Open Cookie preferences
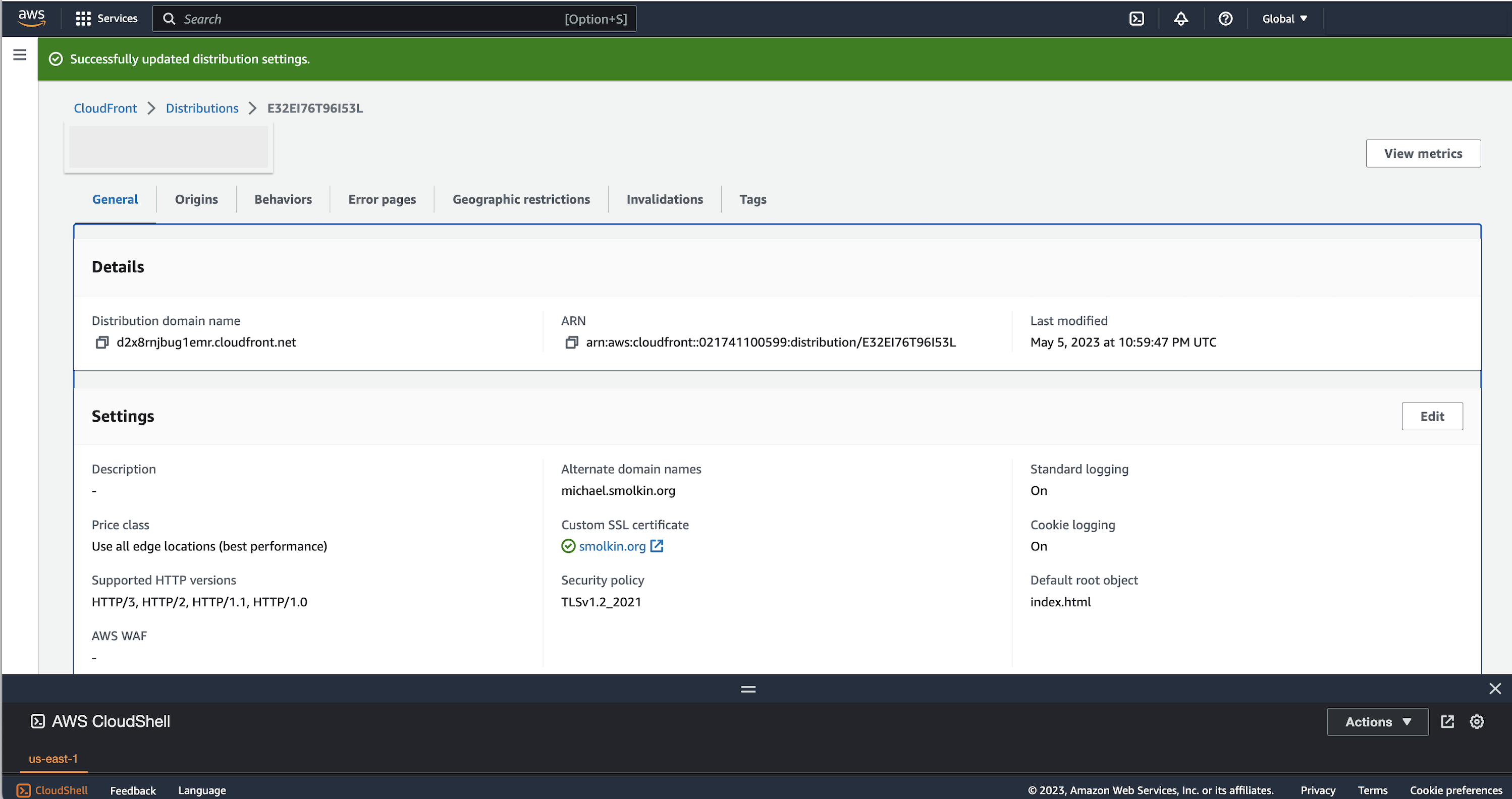The image size is (1512, 799). [x=1455, y=790]
